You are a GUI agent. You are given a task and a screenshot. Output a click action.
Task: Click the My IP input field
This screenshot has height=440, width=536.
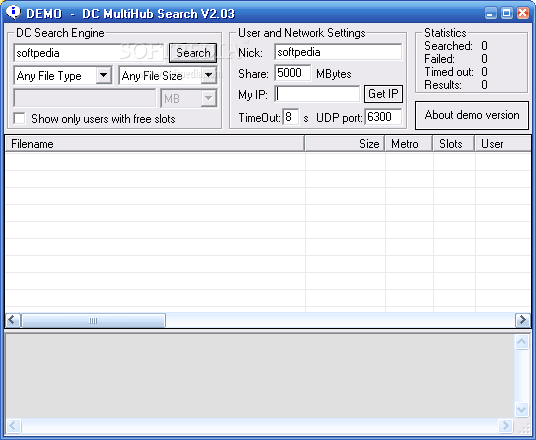click(x=317, y=94)
